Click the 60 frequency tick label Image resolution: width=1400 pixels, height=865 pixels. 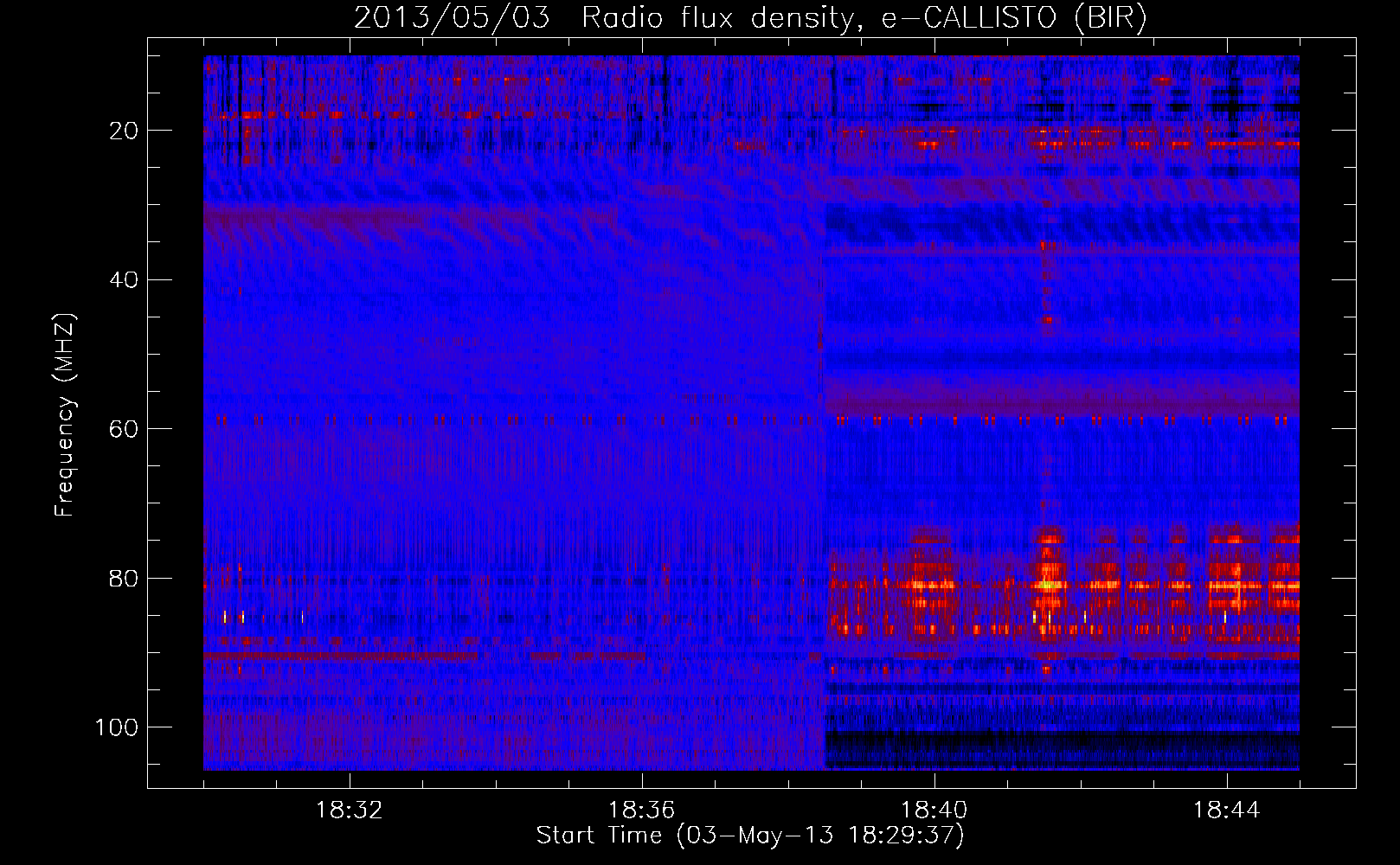(x=125, y=429)
